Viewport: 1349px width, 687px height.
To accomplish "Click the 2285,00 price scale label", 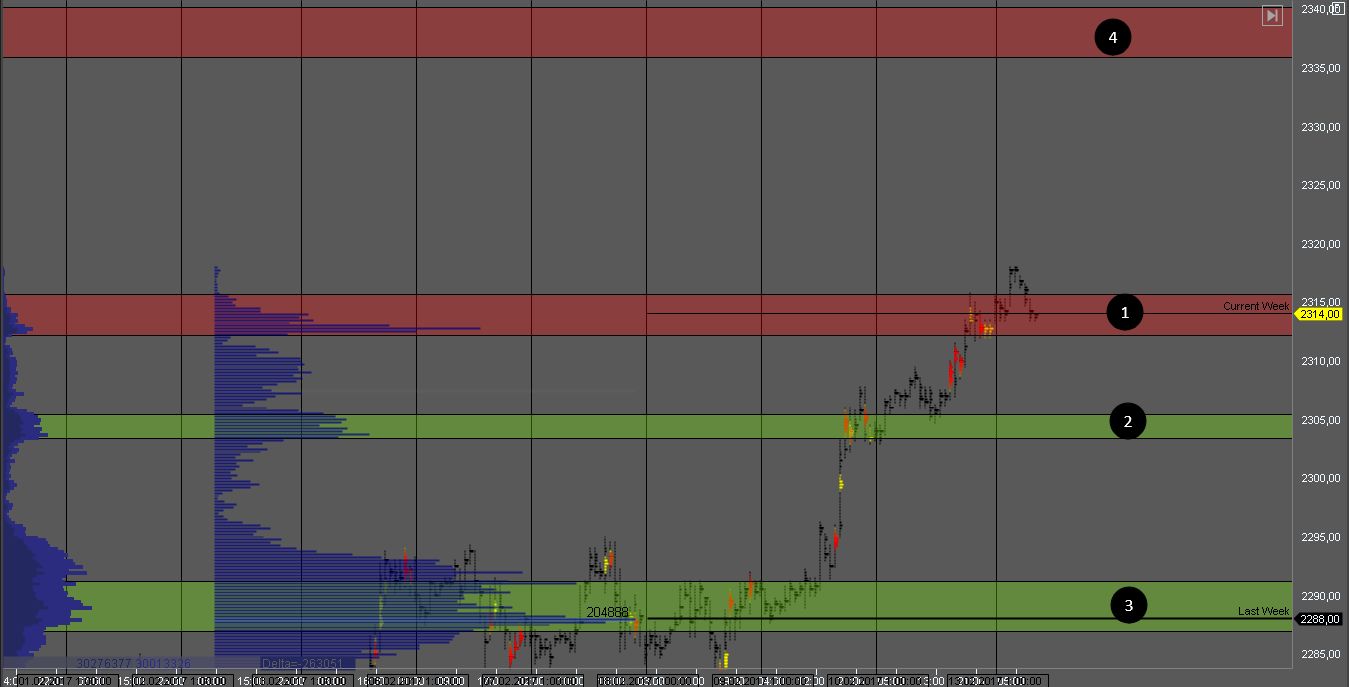I will coord(1320,654).
